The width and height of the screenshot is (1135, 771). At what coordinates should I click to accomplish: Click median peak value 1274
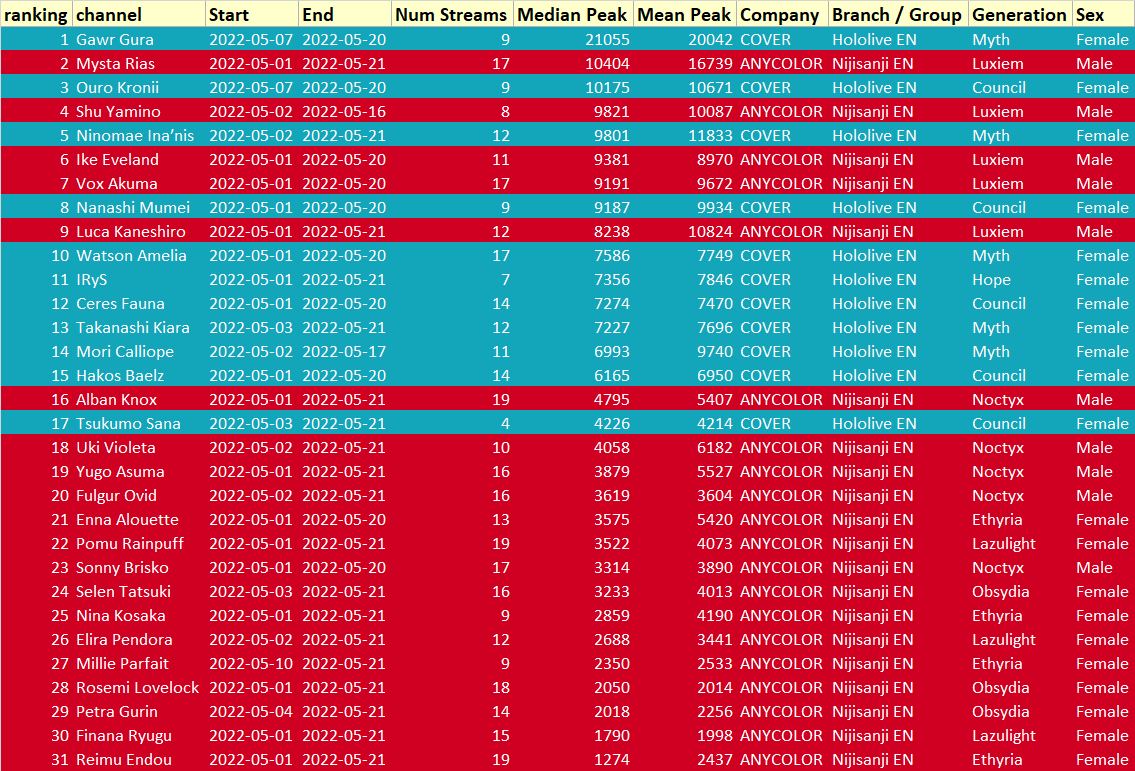612,759
